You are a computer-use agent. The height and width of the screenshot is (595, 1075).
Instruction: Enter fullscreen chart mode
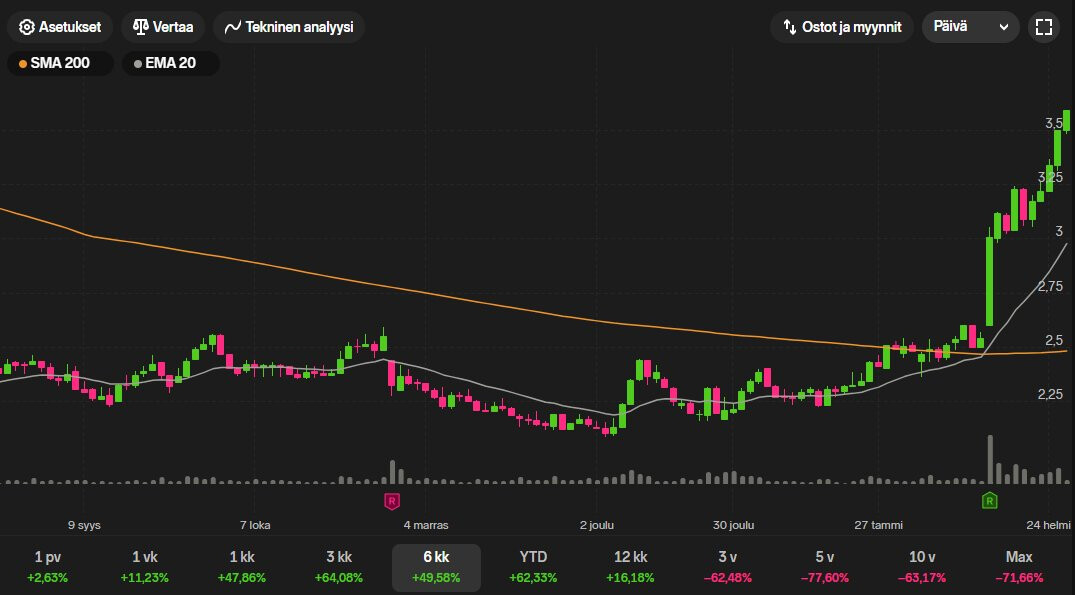[1043, 27]
